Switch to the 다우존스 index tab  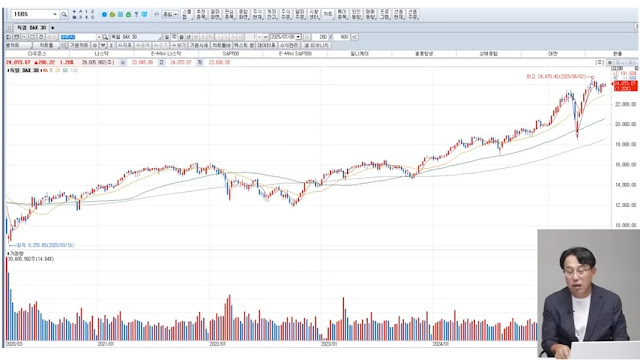click(x=37, y=54)
